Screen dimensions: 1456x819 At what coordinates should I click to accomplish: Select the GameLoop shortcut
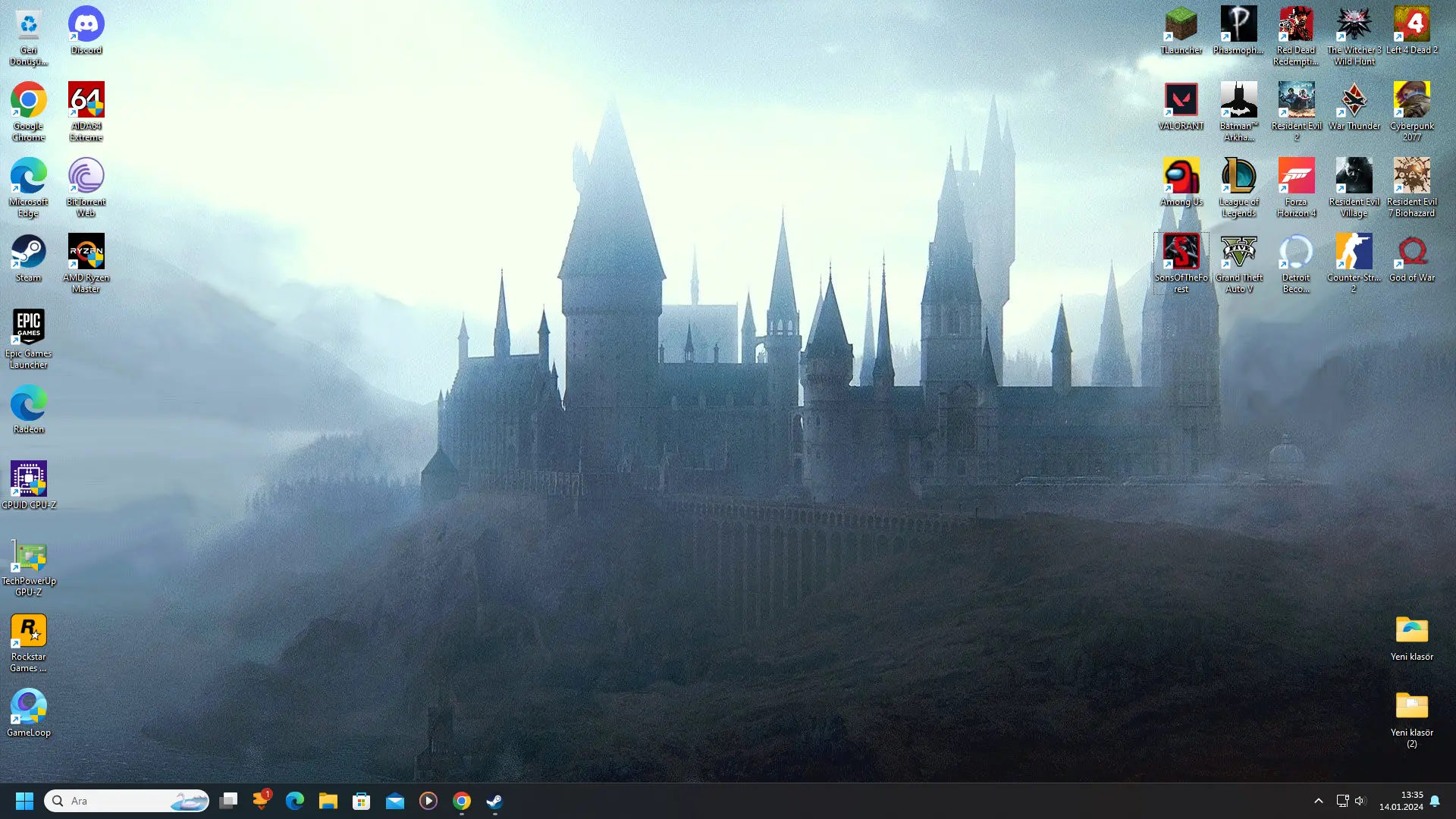tap(28, 714)
